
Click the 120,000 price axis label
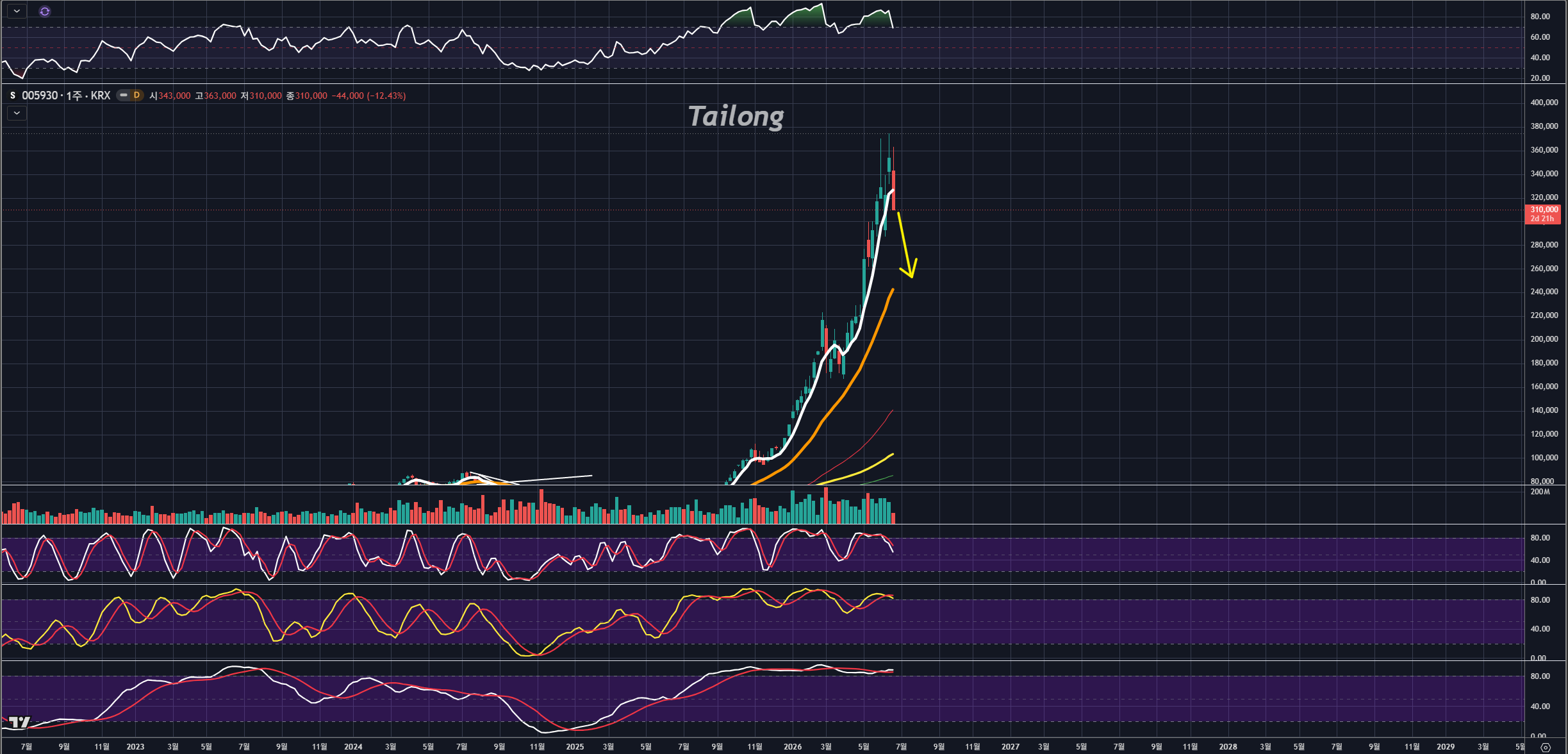(1544, 434)
